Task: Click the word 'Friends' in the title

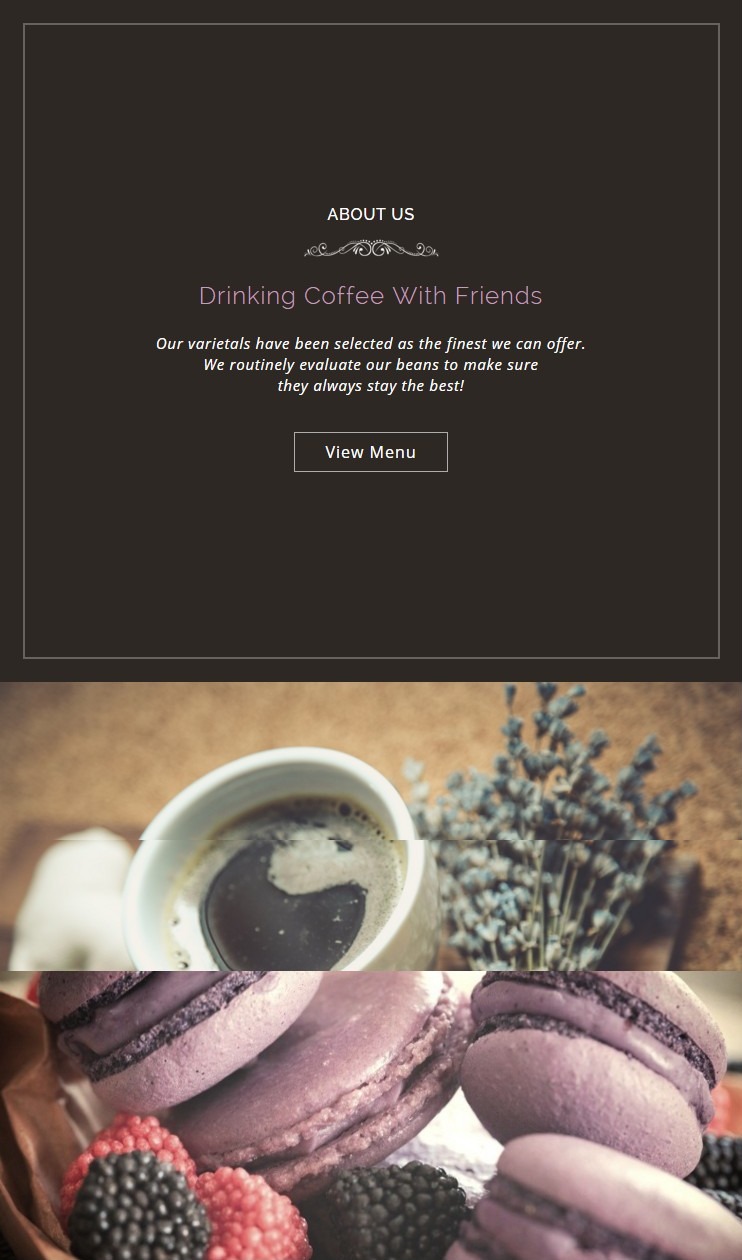Action: [498, 296]
